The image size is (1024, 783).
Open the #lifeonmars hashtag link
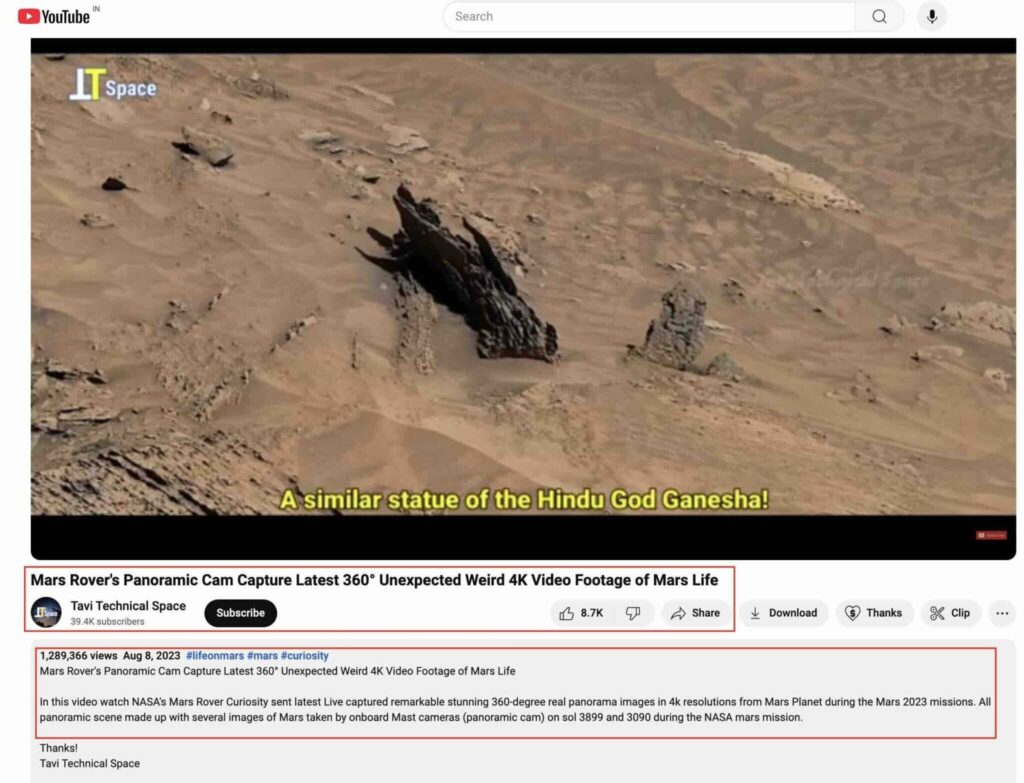tap(215, 656)
